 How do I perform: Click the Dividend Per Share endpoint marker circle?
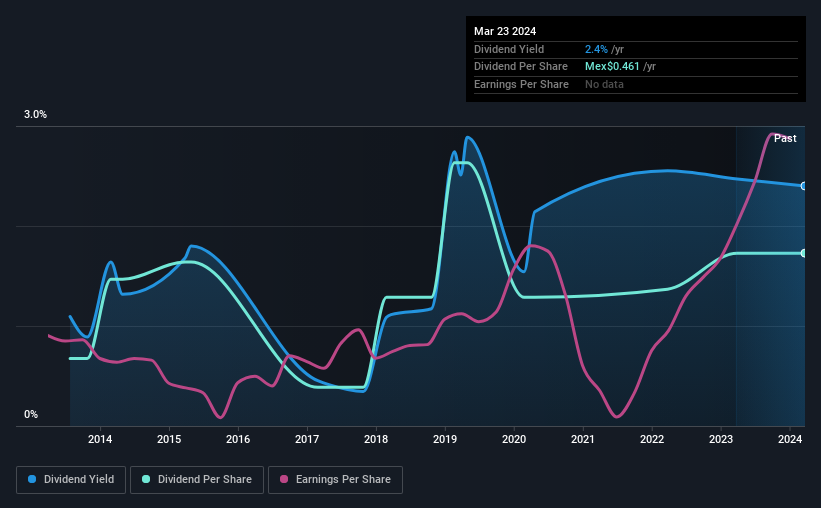[804, 253]
